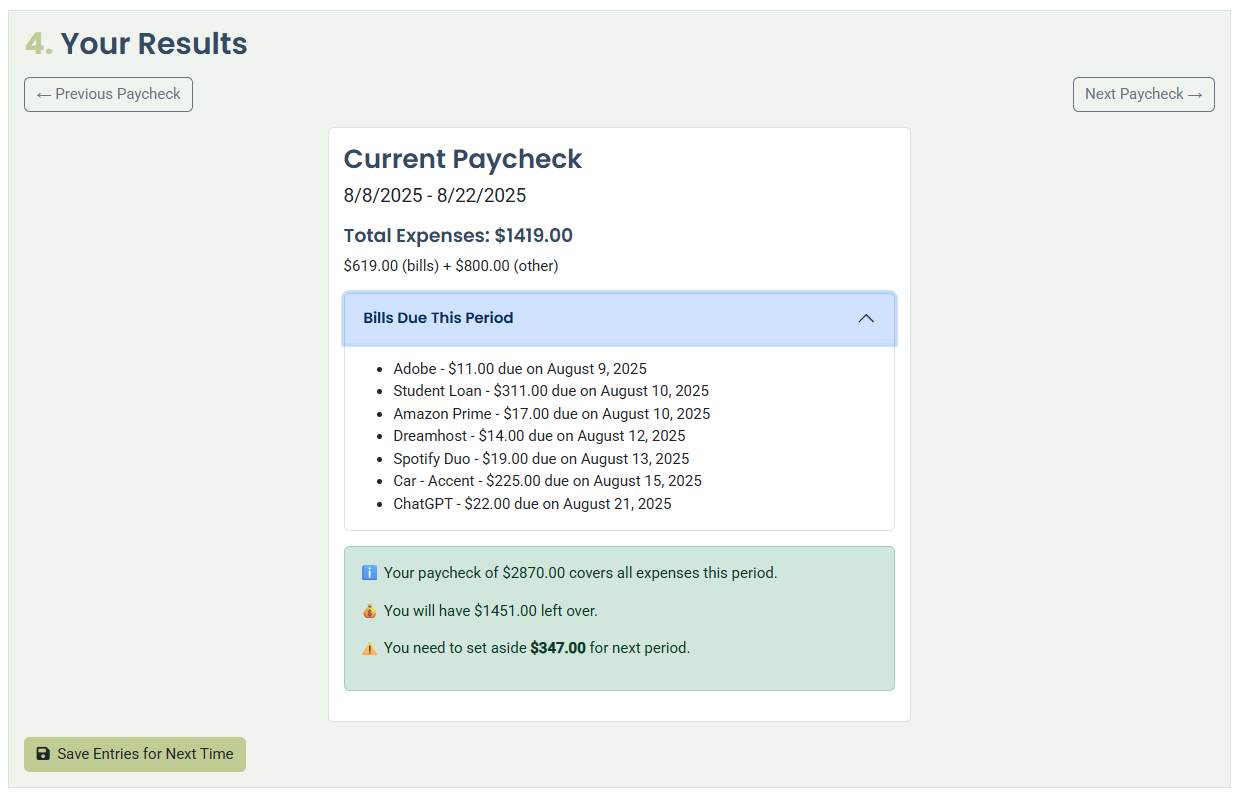This screenshot has width=1237, height=796.
Task: Select the Adobe bill entry
Action: tap(520, 368)
